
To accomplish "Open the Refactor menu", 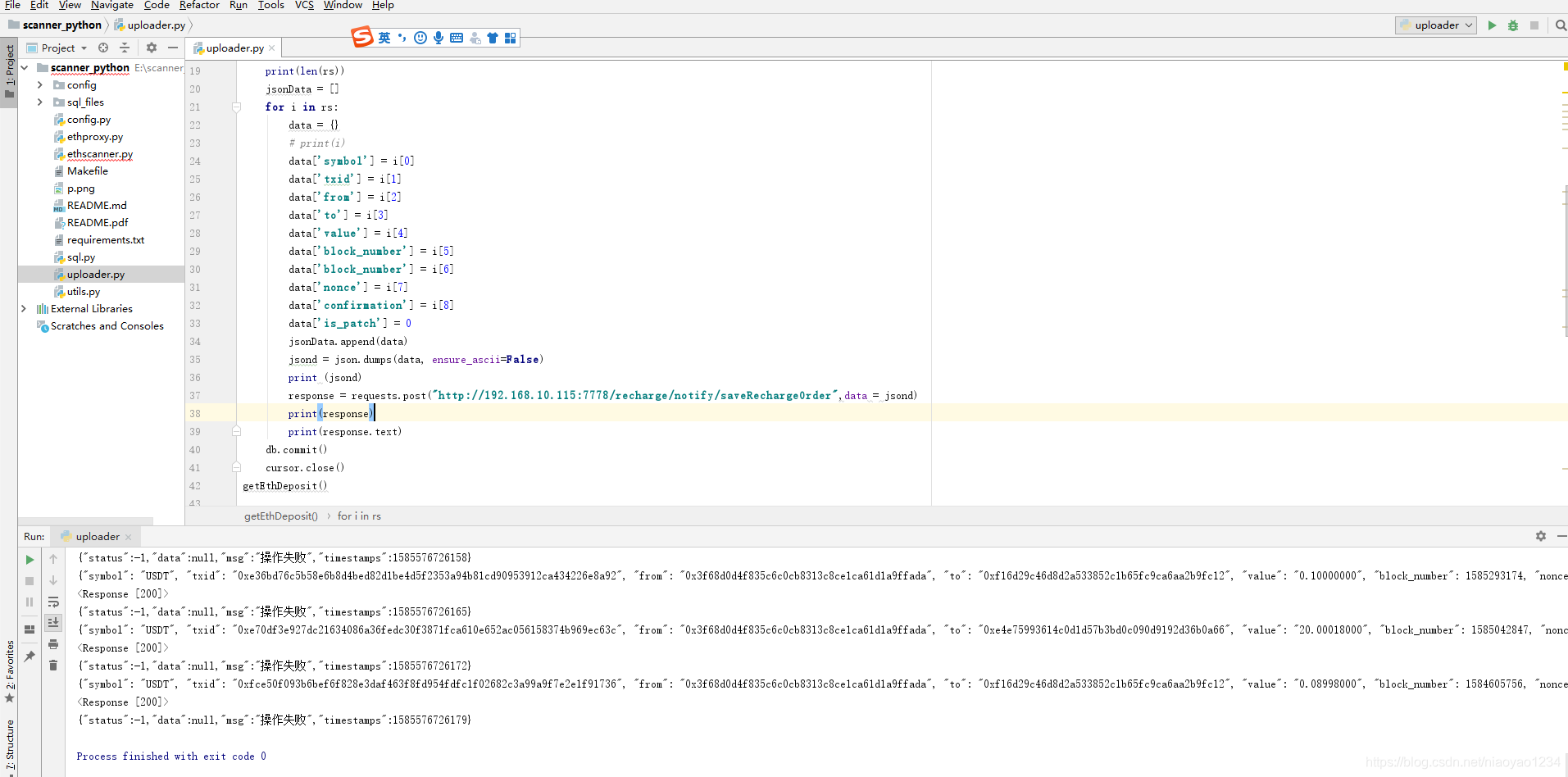I will [x=199, y=5].
